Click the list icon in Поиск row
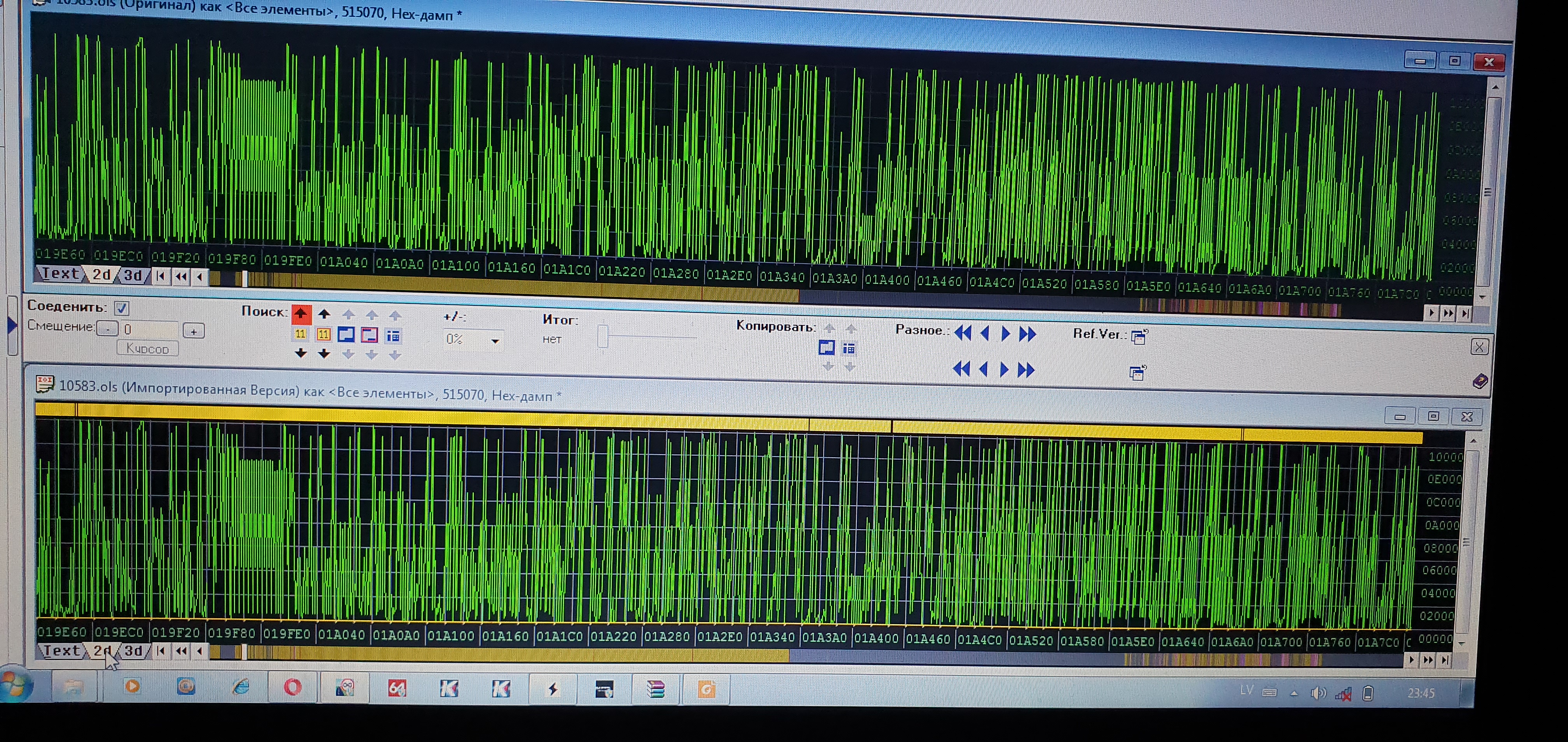Screen dimensions: 1568x742 pos(393,335)
